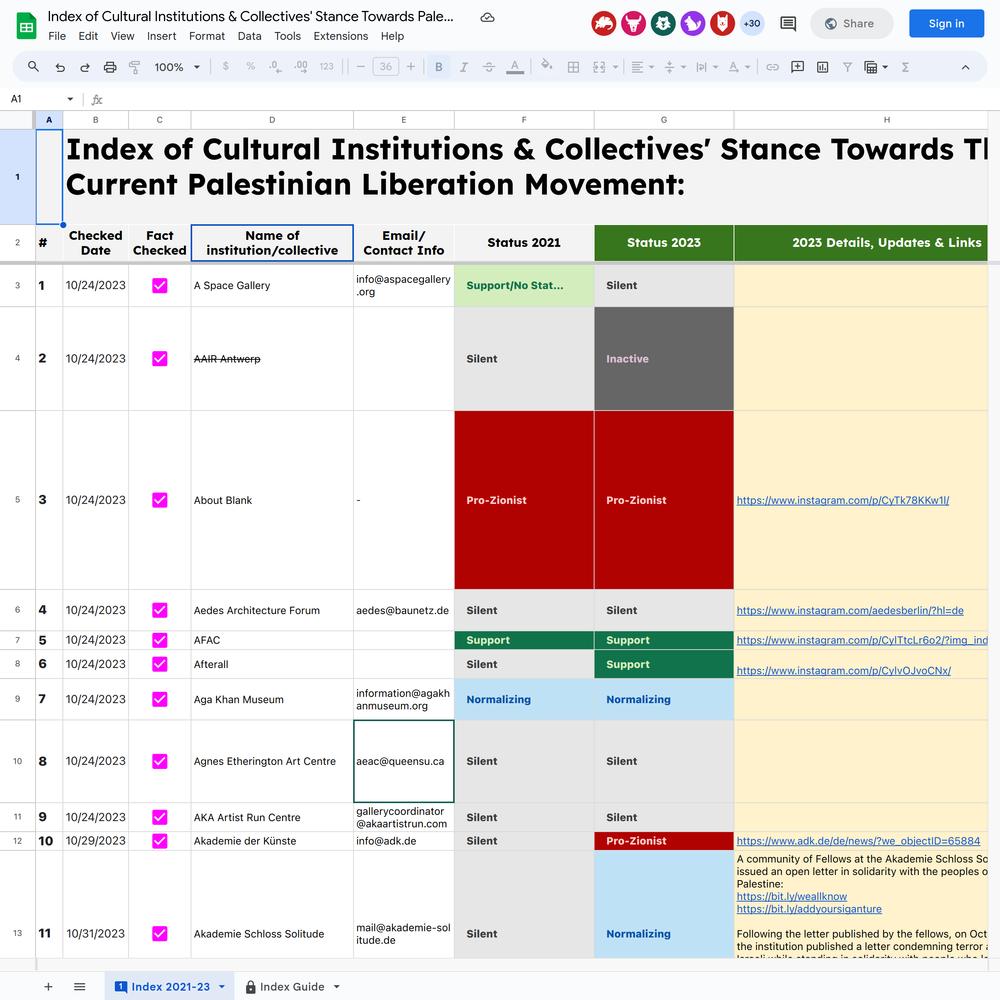Open number format 123 menu
The width and height of the screenshot is (1000, 1000).
click(327, 66)
